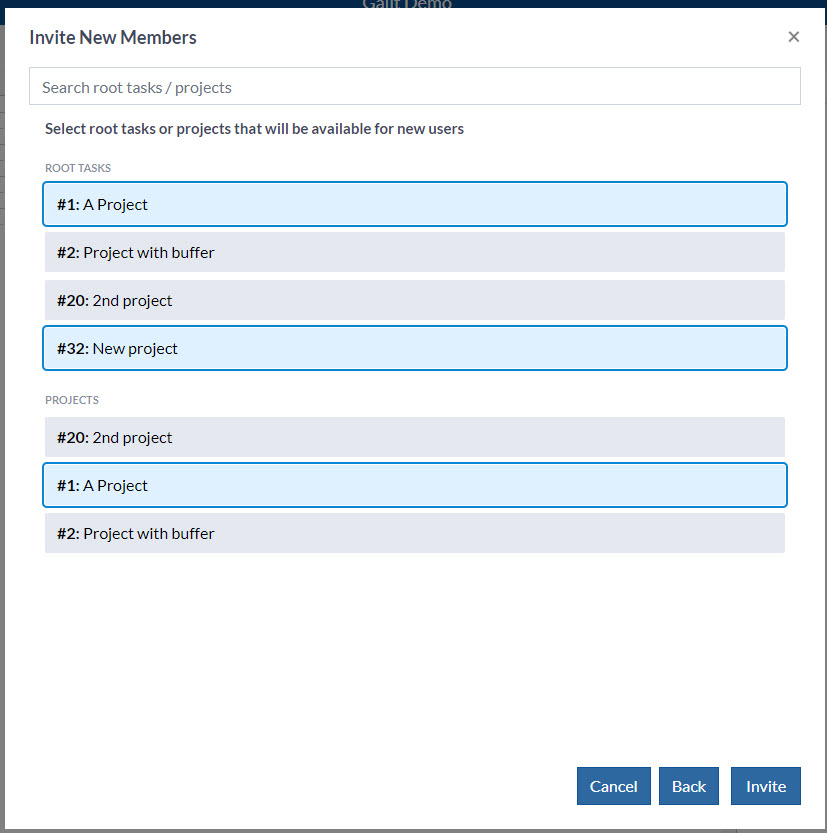Select #2: Project with buffer under Root Tasks
Viewport: 827px width, 833px height.
pos(415,252)
